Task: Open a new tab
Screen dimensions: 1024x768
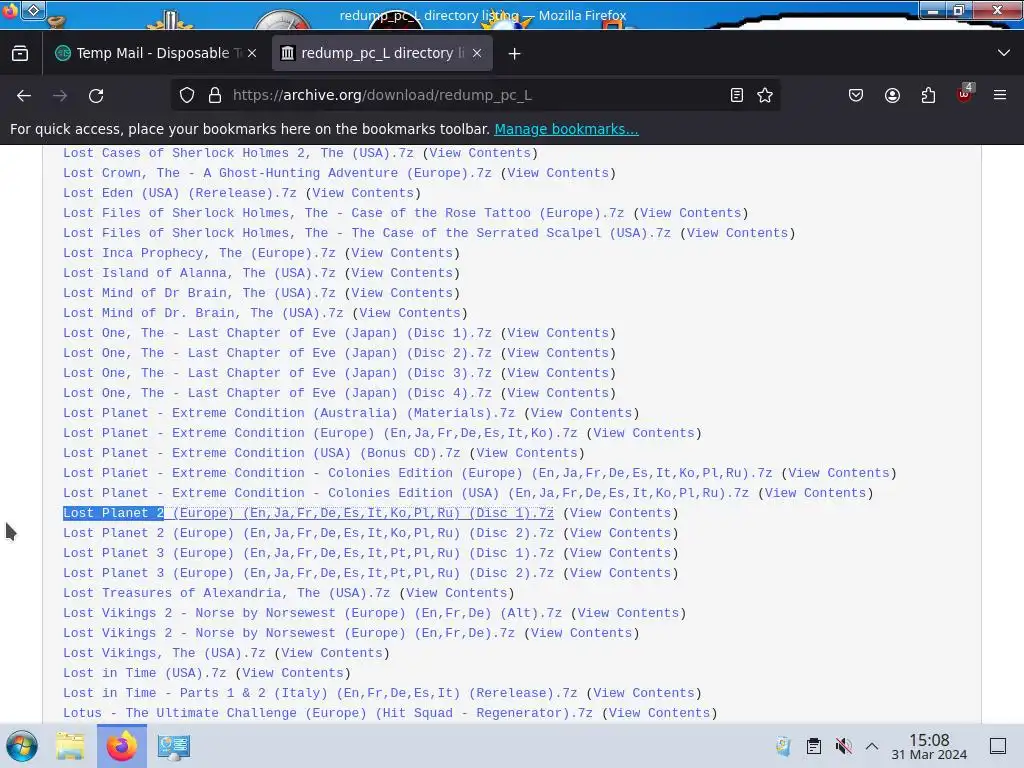Action: pyautogui.click(x=515, y=54)
